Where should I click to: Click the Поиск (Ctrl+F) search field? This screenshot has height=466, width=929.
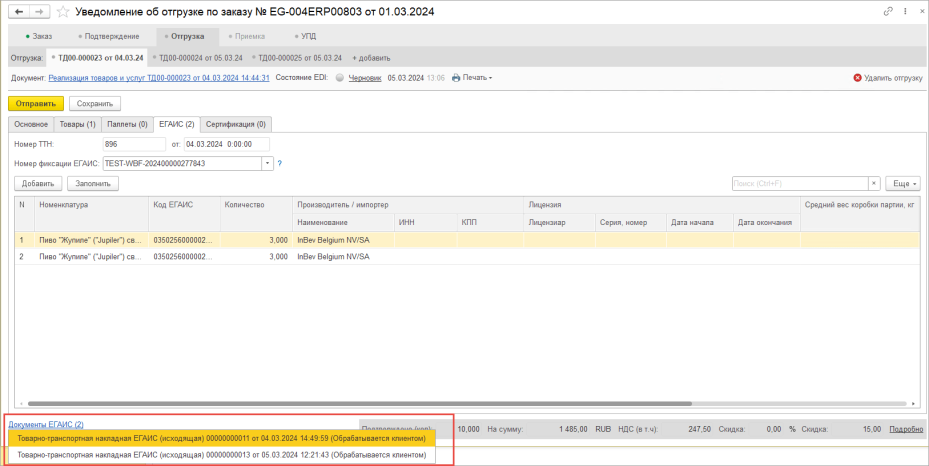[800, 184]
